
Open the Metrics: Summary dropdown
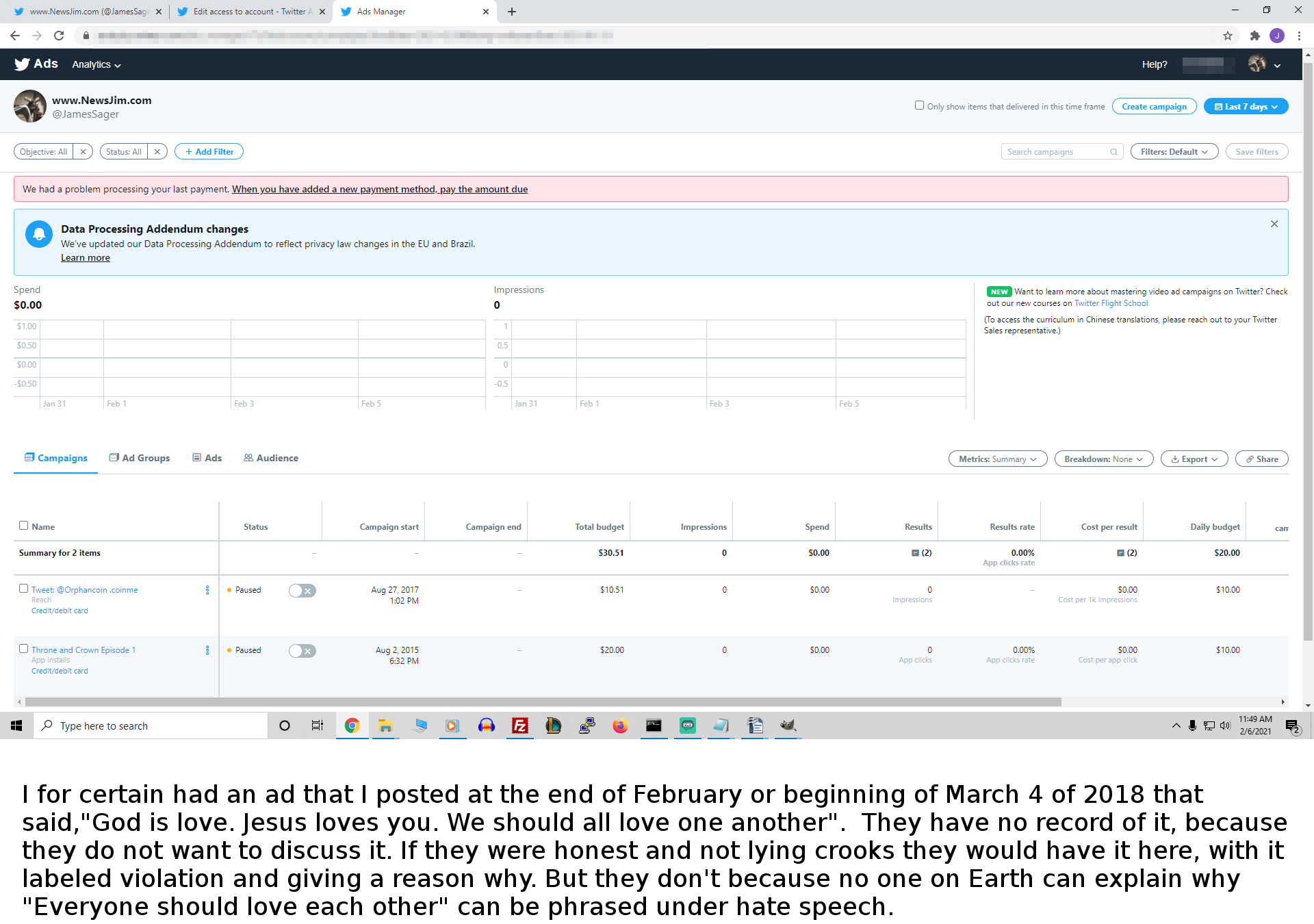[997, 459]
